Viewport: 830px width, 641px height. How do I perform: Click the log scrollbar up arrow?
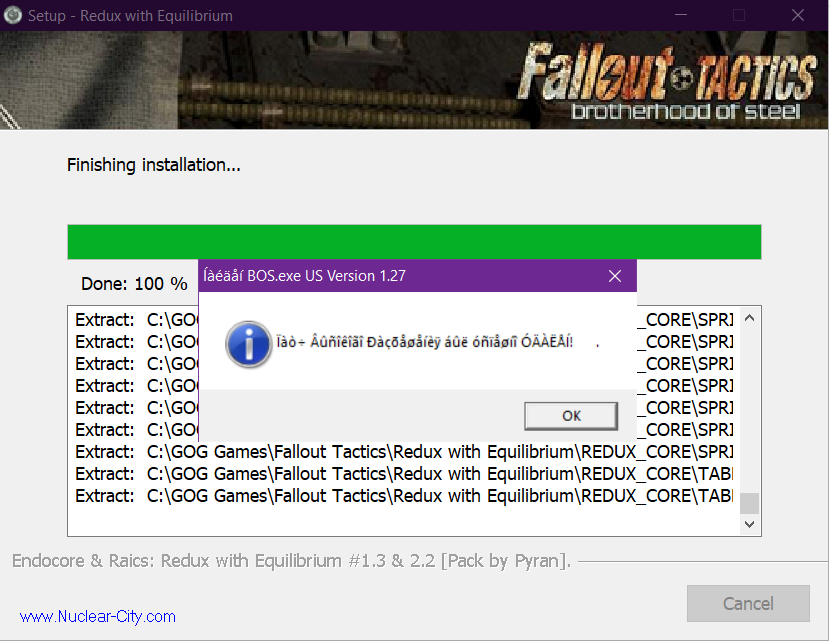tap(749, 318)
